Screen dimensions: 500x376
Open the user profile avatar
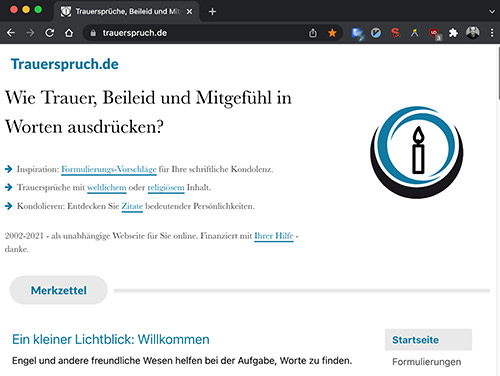[473, 33]
